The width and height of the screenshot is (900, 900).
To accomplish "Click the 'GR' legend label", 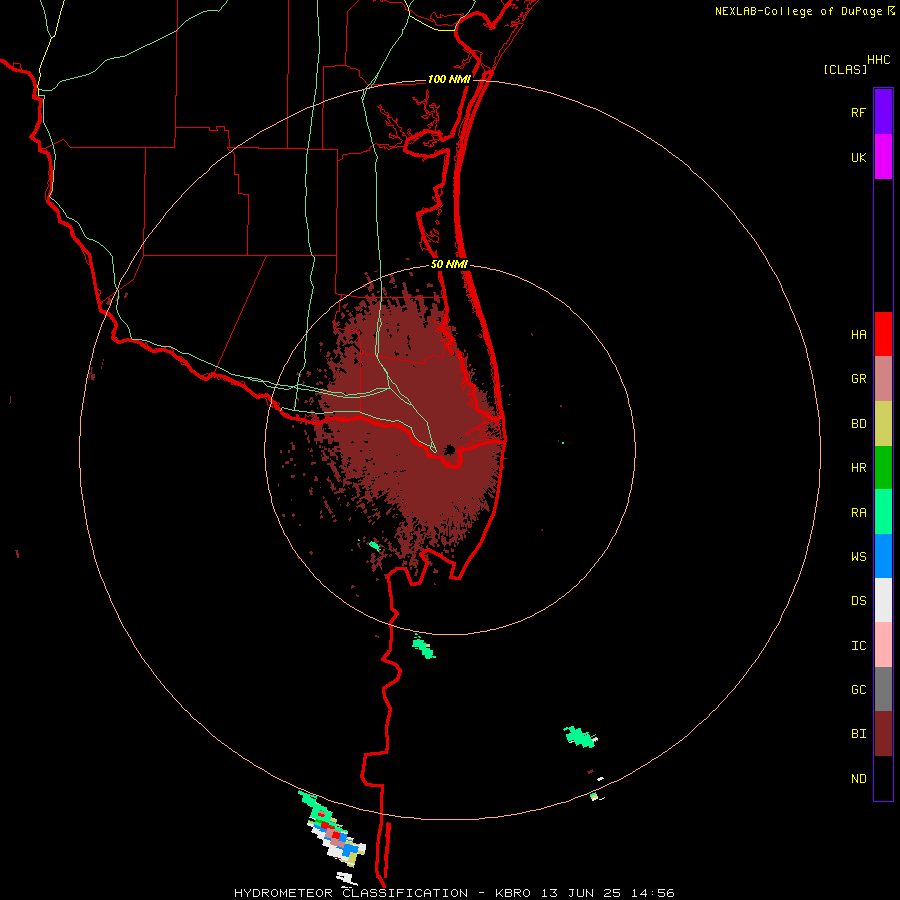I will click(x=858, y=379).
